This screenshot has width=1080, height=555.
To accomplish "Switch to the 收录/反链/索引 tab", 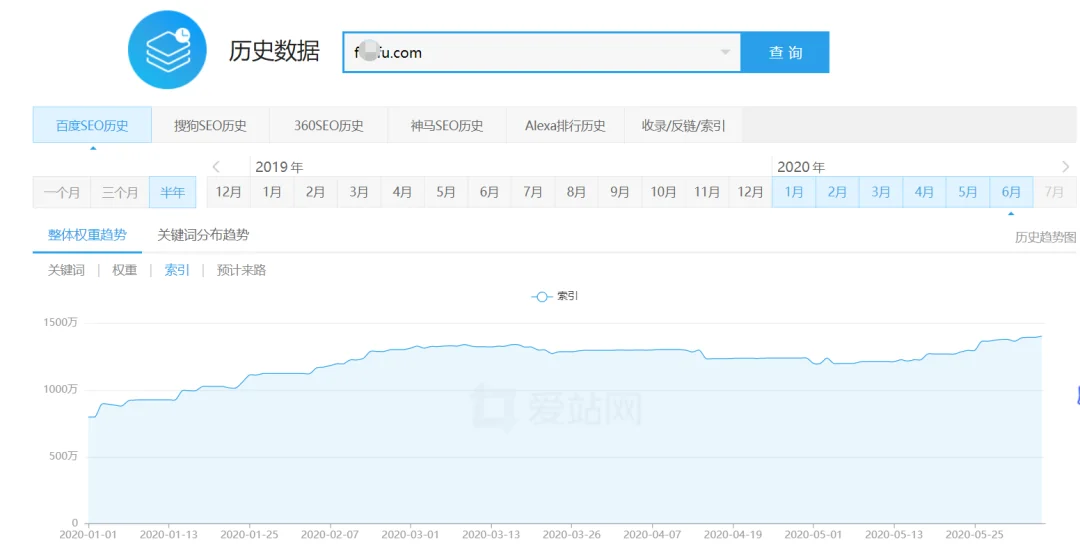I will coord(683,125).
